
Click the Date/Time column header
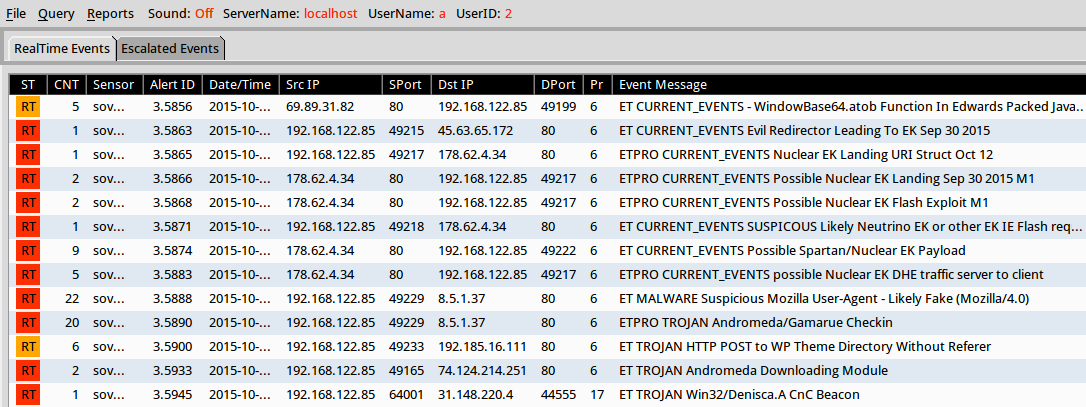click(x=240, y=85)
